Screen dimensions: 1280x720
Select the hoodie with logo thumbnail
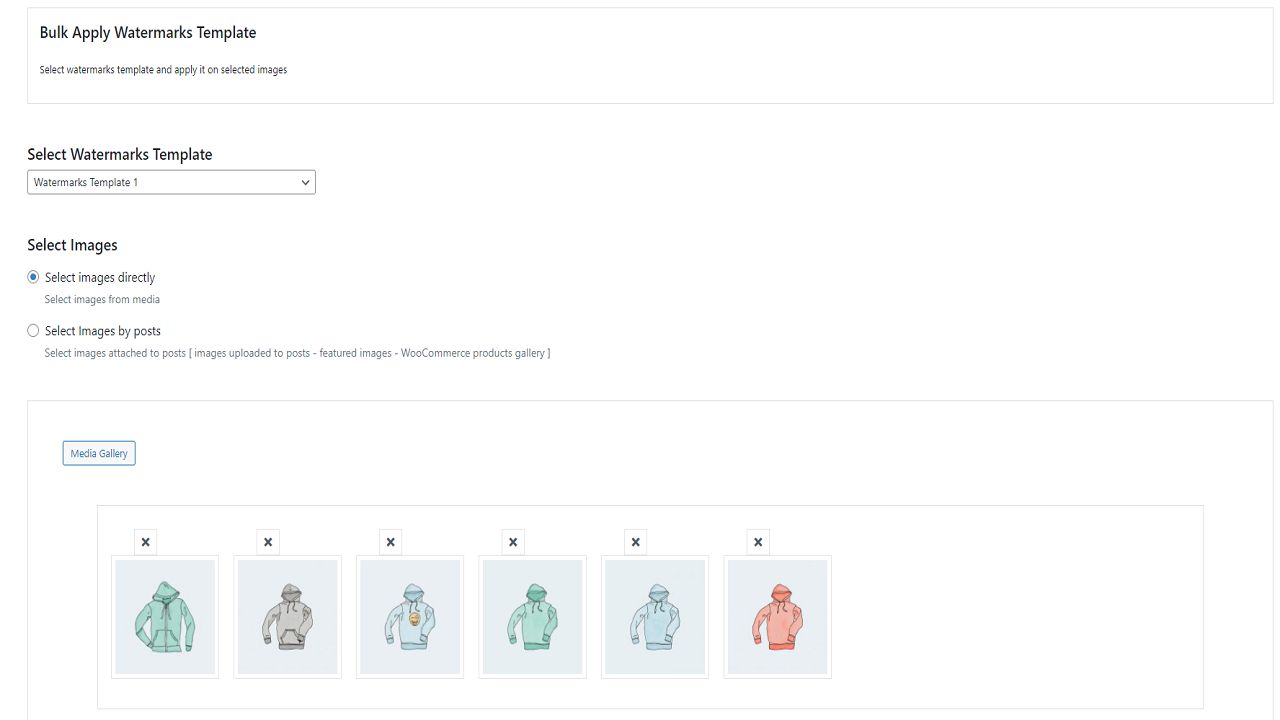(410, 617)
